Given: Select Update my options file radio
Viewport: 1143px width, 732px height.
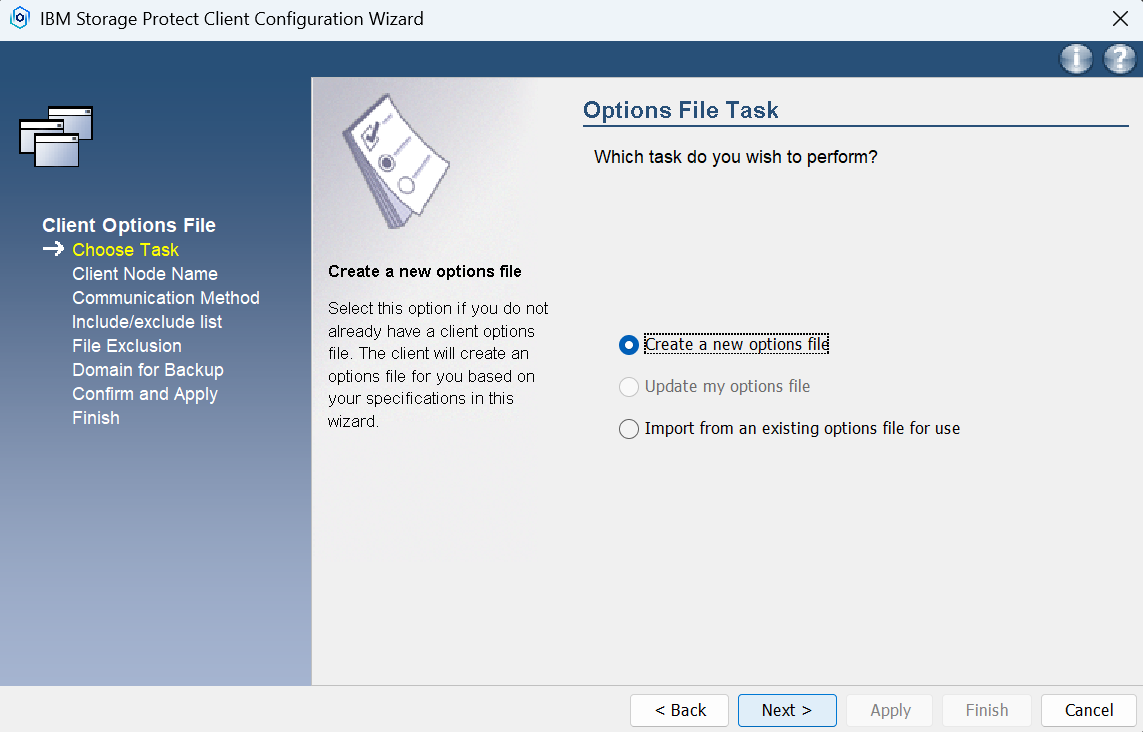Looking at the screenshot, I should coord(629,387).
